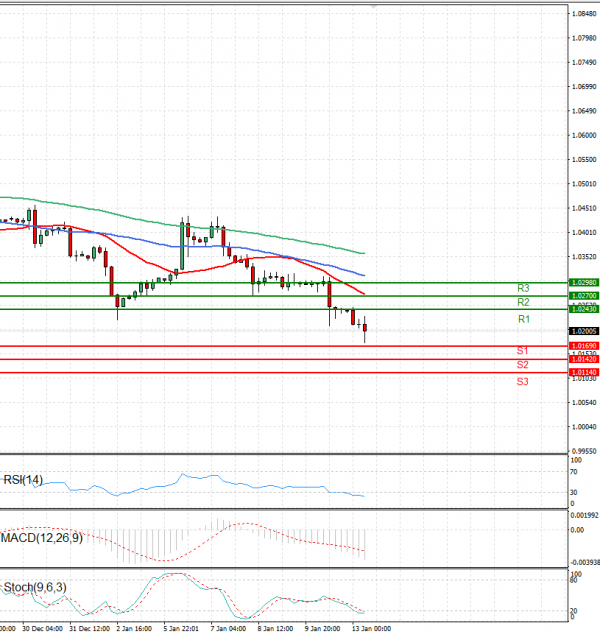Click the red 1.01140 price tag
Screen dimensions: 600x637
click(x=584, y=373)
